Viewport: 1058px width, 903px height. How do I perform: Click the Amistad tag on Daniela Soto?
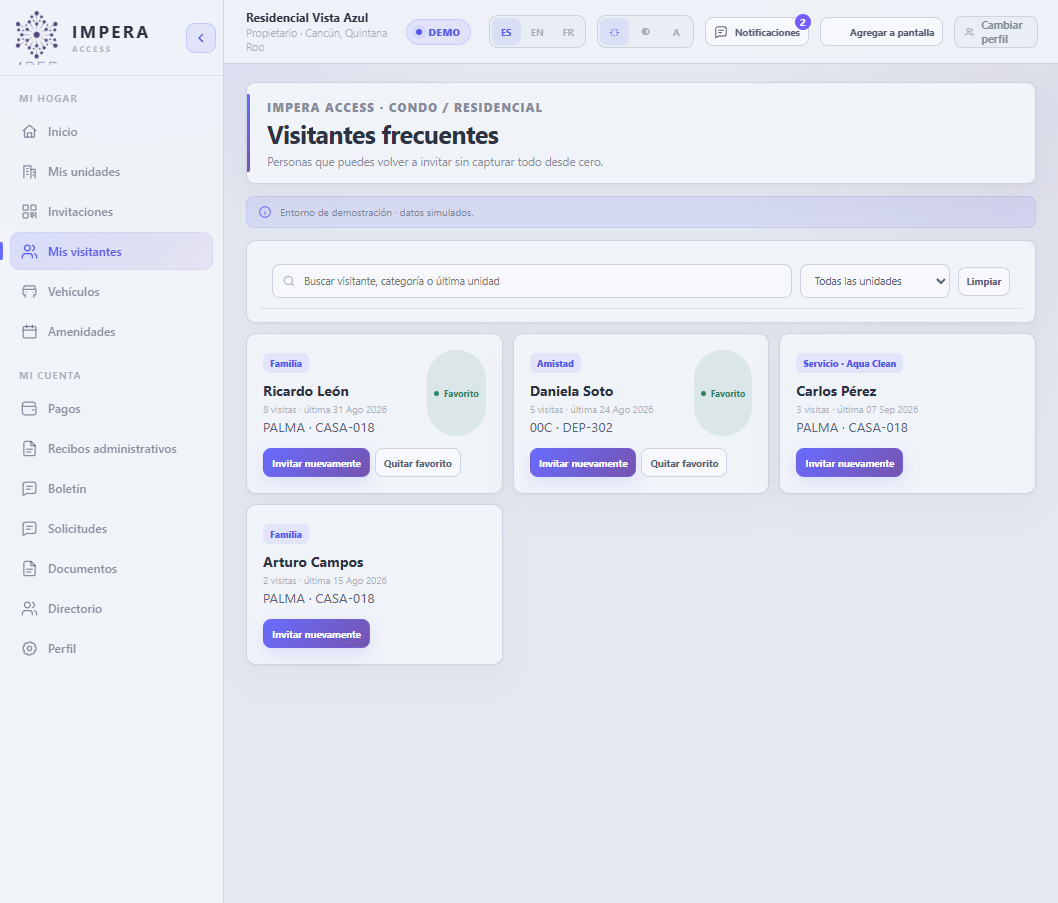pyautogui.click(x=555, y=363)
